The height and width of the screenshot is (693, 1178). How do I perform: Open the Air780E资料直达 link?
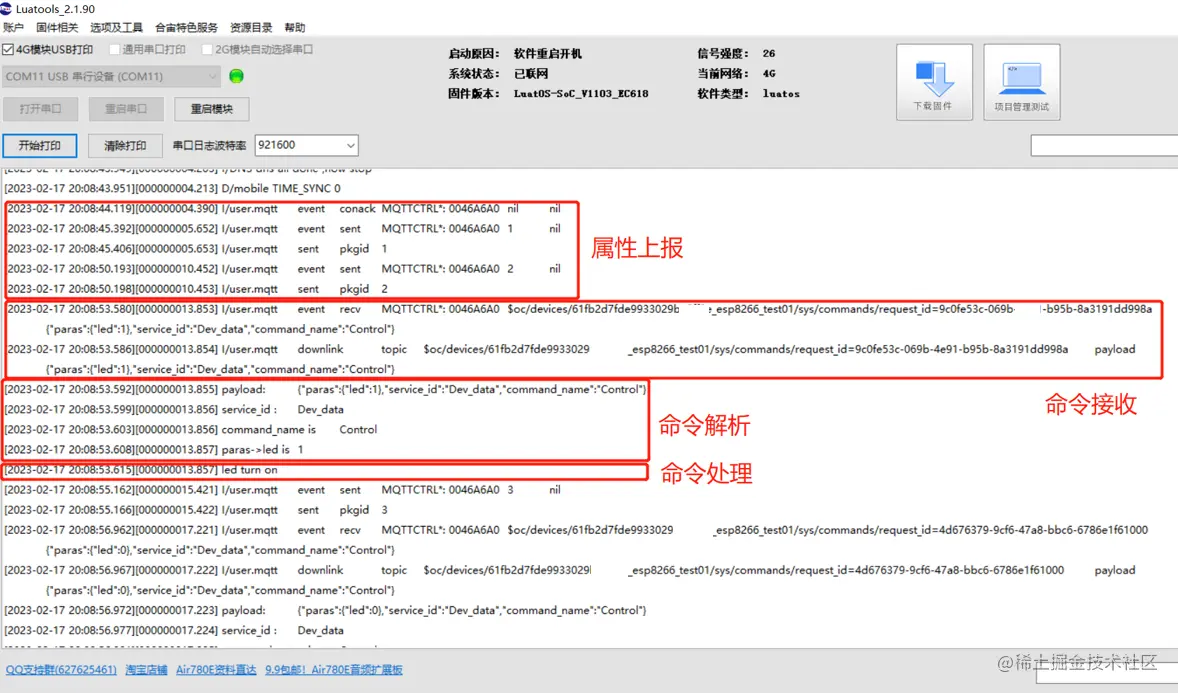click(216, 669)
